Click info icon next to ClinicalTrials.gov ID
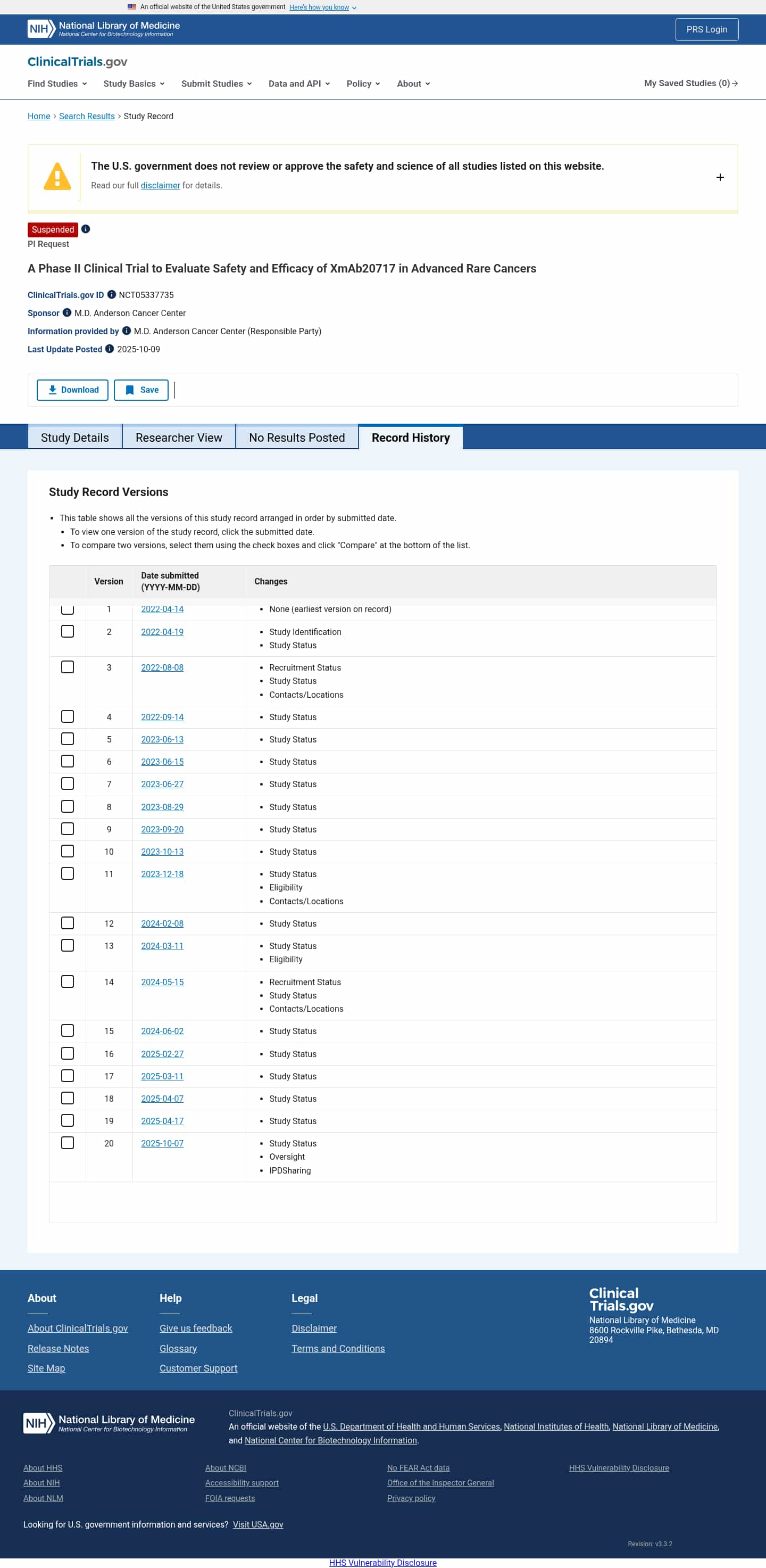The image size is (766, 1568). 112,295
